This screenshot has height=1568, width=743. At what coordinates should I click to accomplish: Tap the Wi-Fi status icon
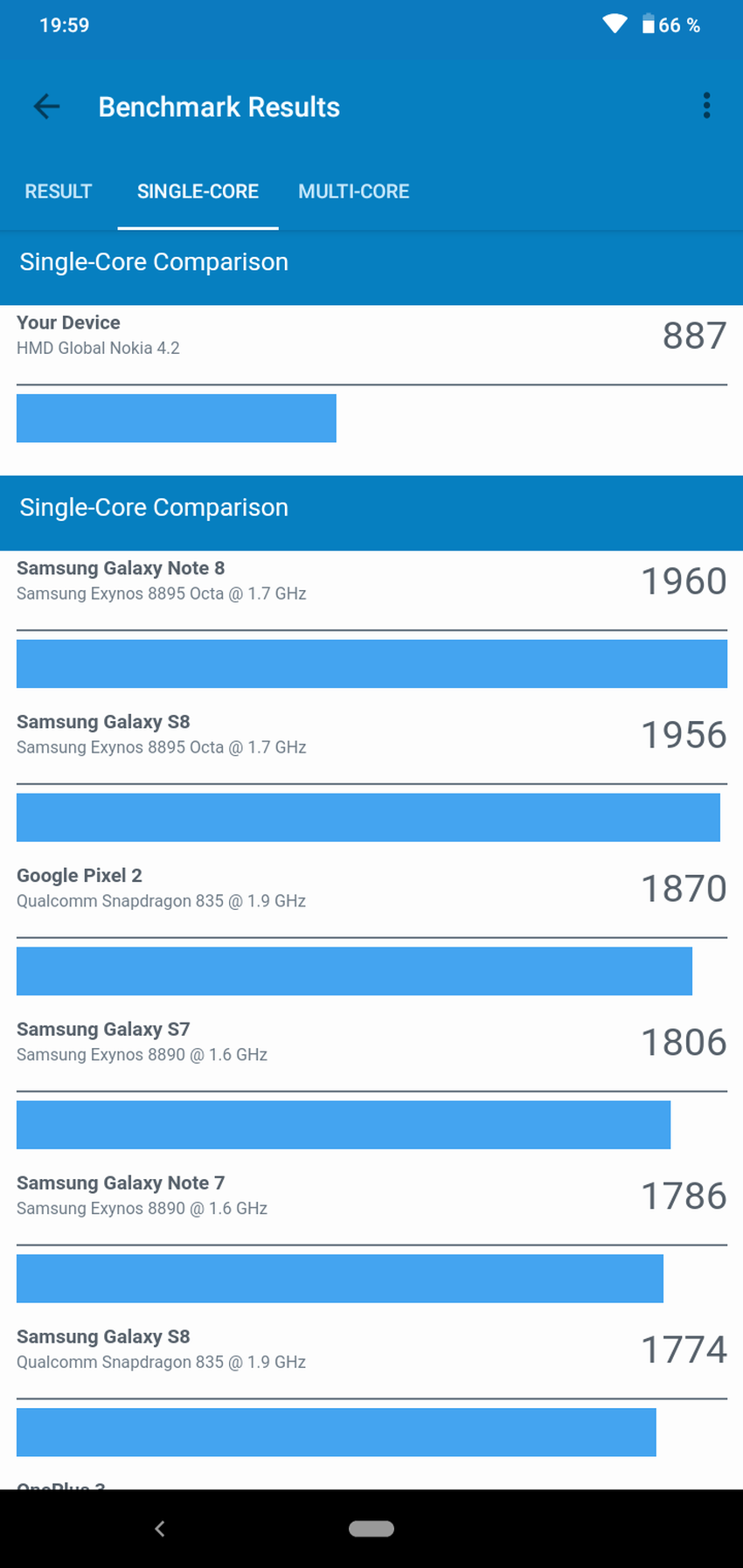pyautogui.click(x=615, y=24)
